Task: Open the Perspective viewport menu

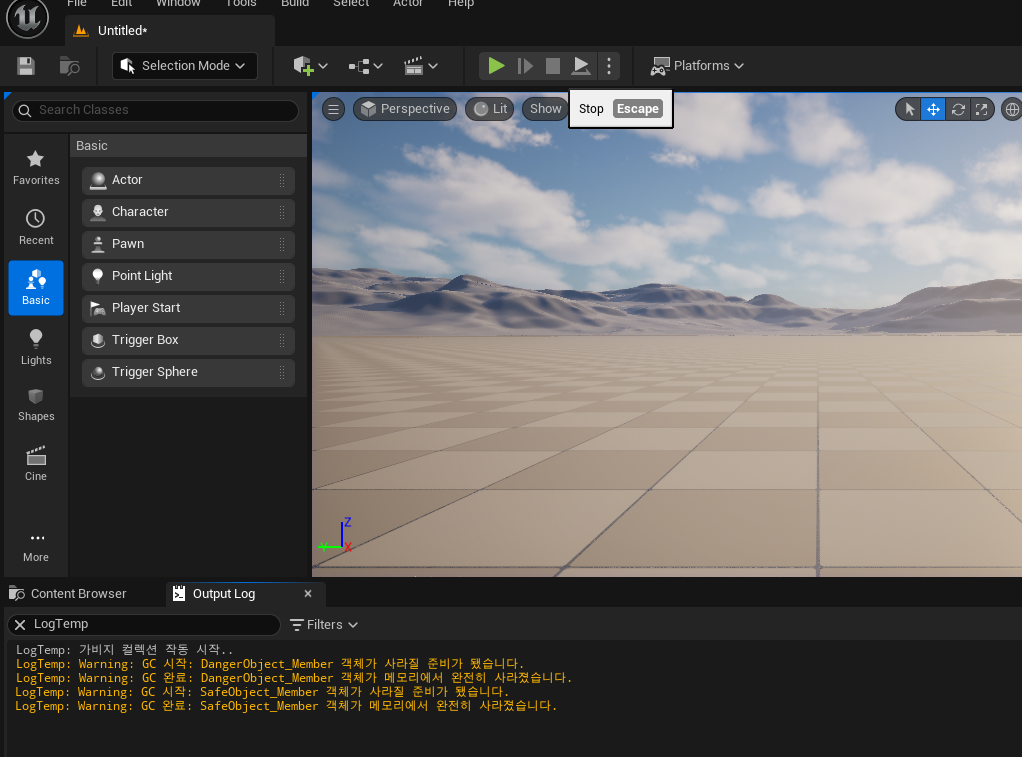Action: click(405, 109)
